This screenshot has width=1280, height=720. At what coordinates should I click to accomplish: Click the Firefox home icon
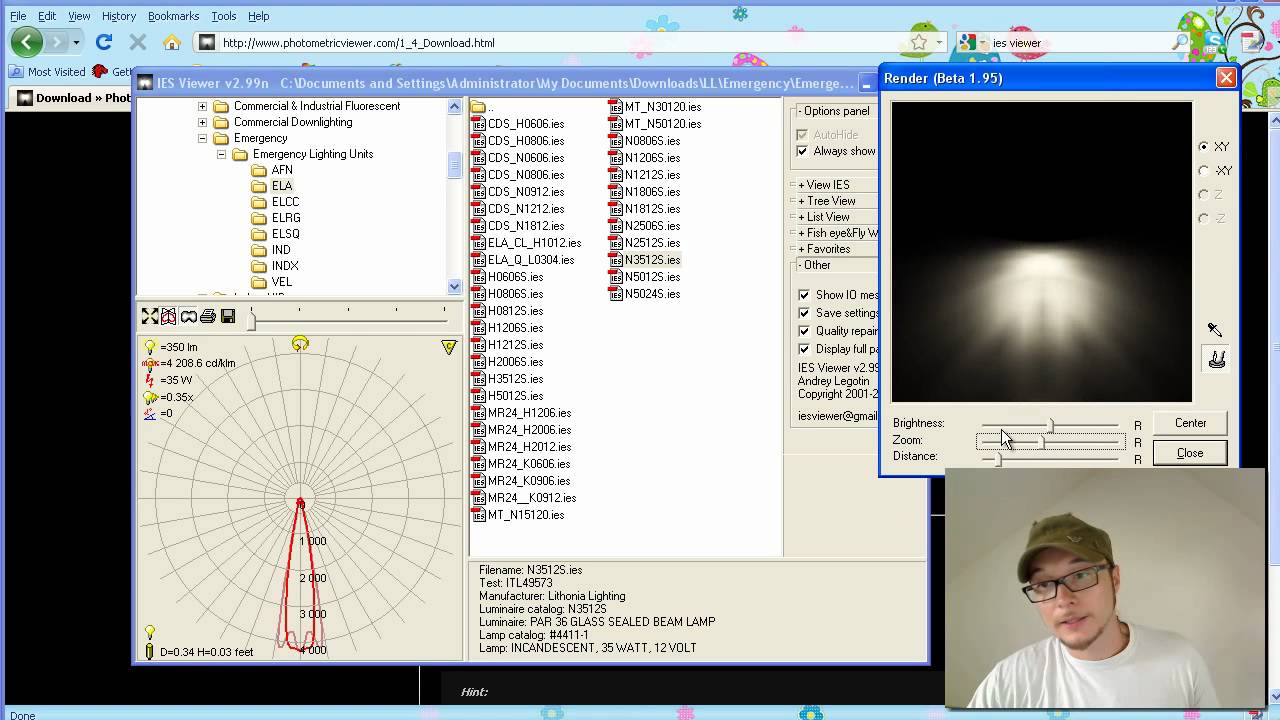(x=172, y=42)
